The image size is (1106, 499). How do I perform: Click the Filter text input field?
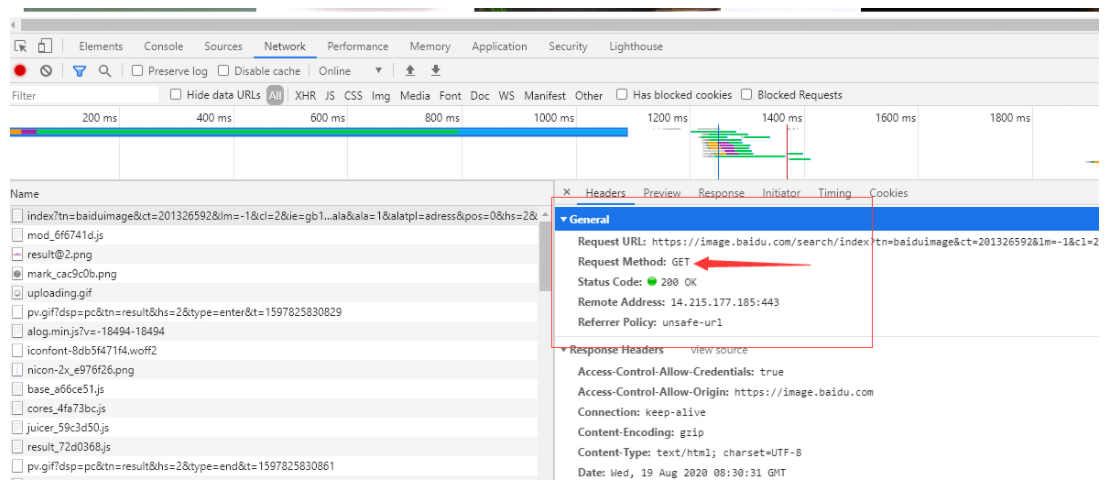84,96
